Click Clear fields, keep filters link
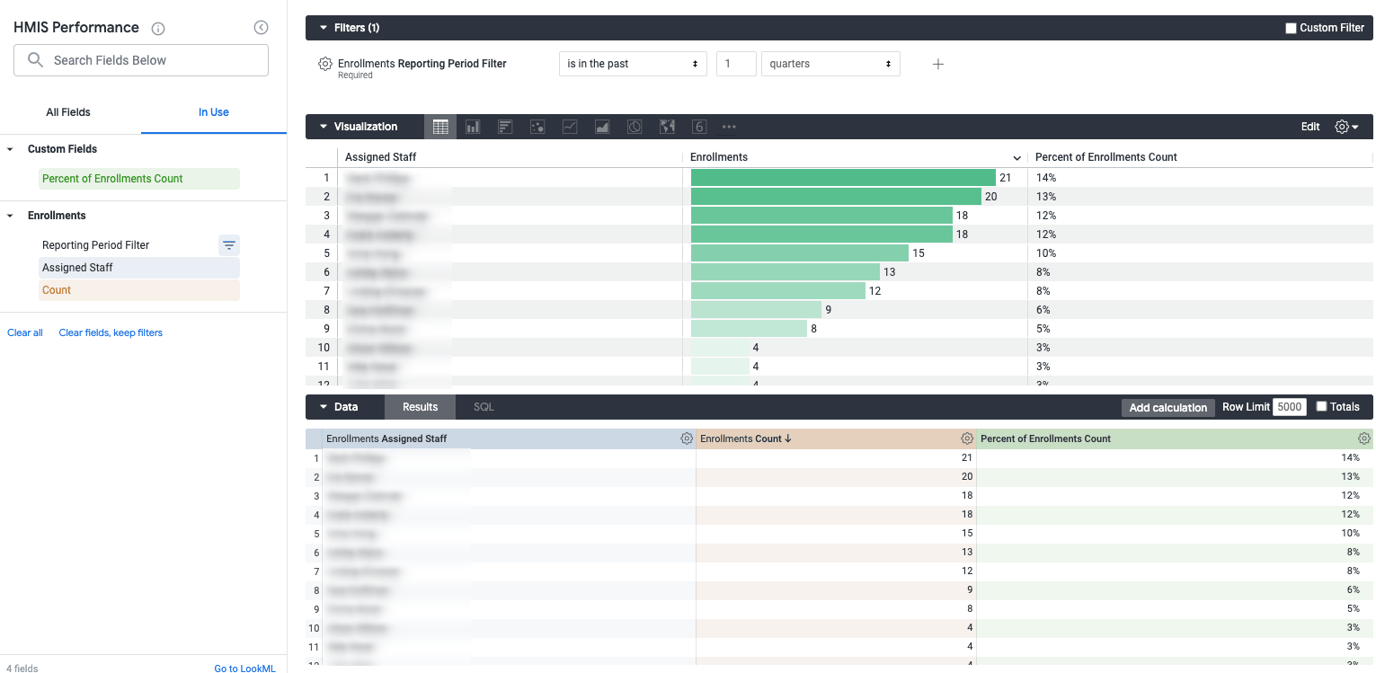 click(110, 332)
